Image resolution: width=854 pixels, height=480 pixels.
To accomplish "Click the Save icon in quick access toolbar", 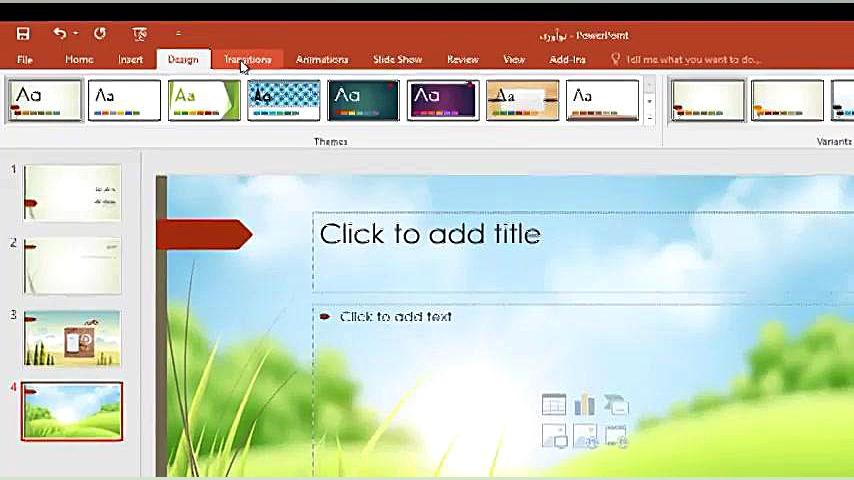I will [23, 34].
